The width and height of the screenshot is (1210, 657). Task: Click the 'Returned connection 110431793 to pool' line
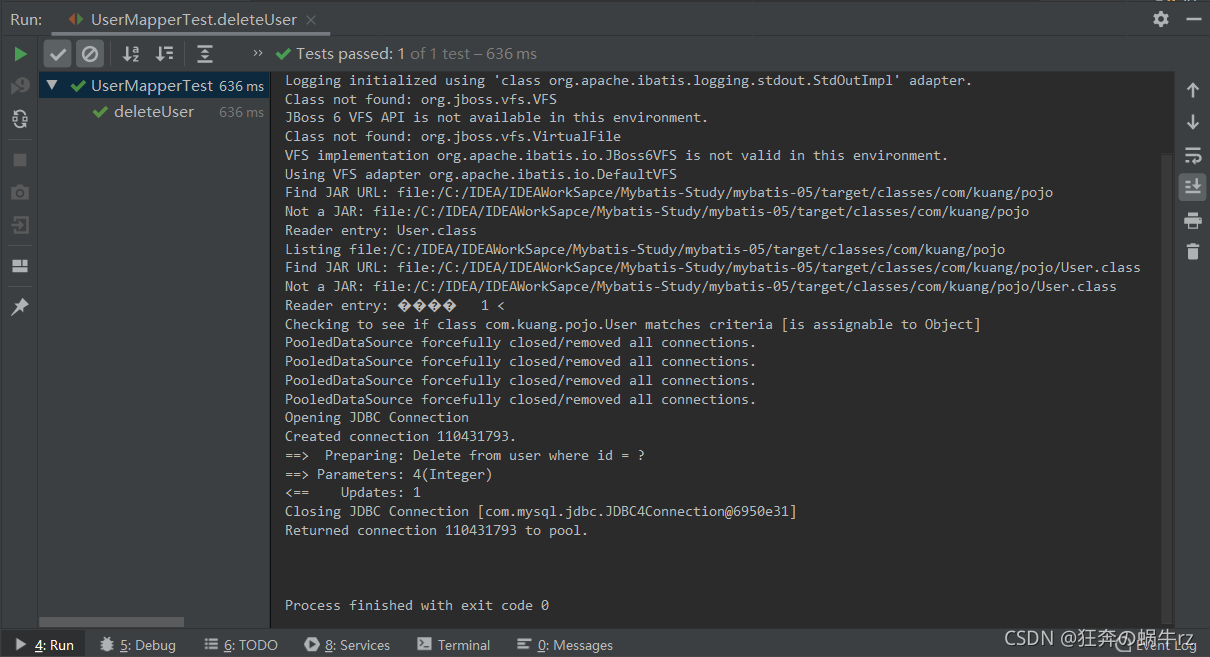click(437, 530)
